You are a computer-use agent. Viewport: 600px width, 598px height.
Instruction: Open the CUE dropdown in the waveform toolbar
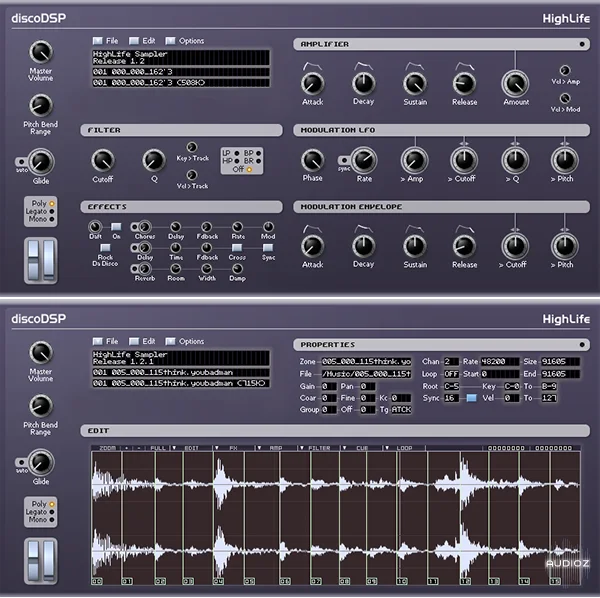(362, 448)
